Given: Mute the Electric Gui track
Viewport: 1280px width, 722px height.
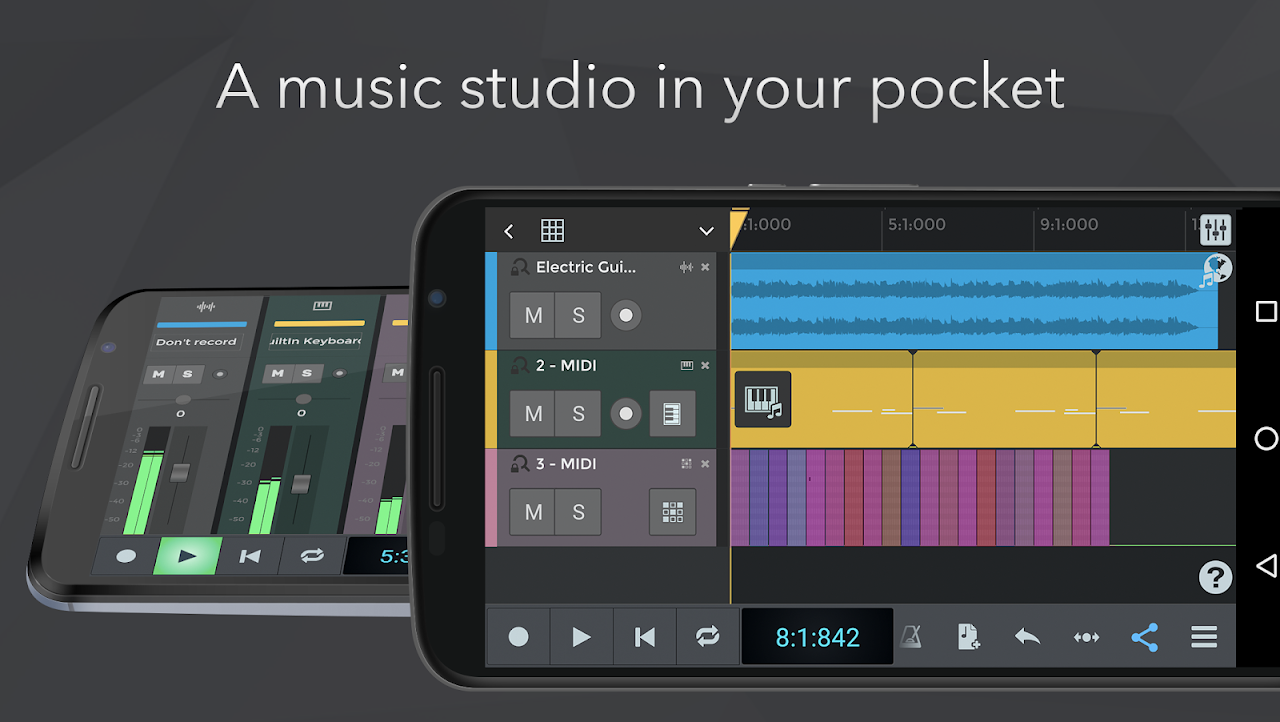Looking at the screenshot, I should point(532,315).
